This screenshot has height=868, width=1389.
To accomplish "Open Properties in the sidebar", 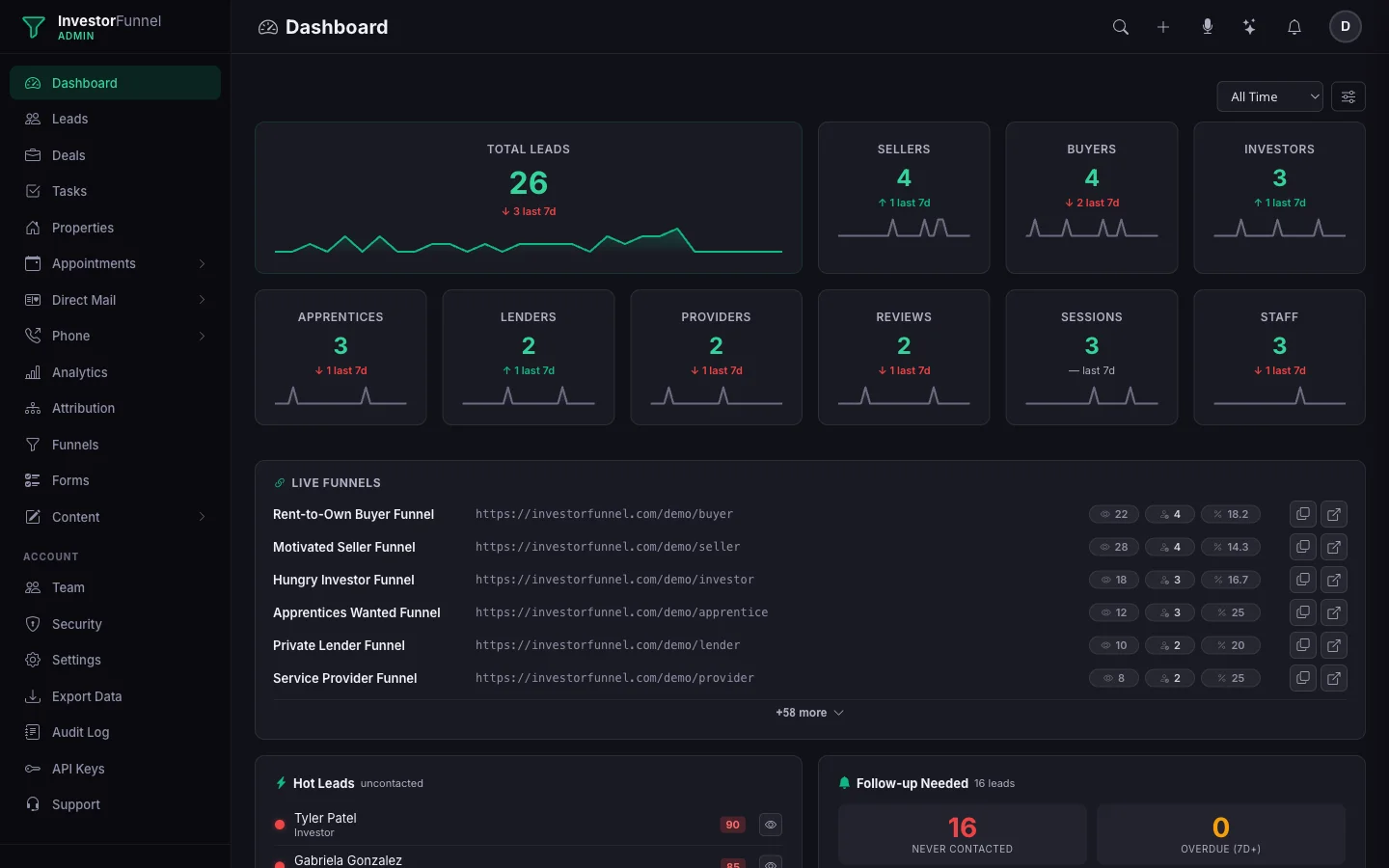I will point(115,228).
